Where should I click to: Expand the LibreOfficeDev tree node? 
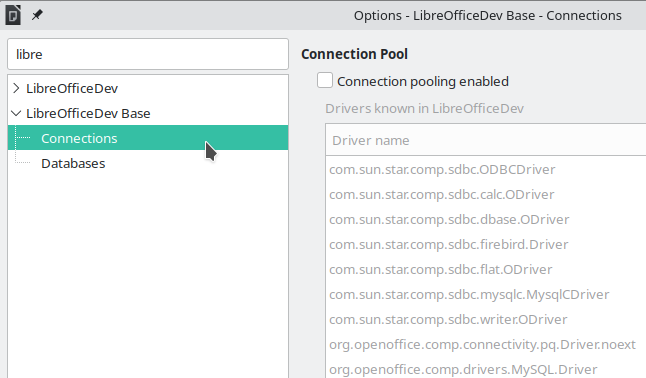click(x=16, y=88)
